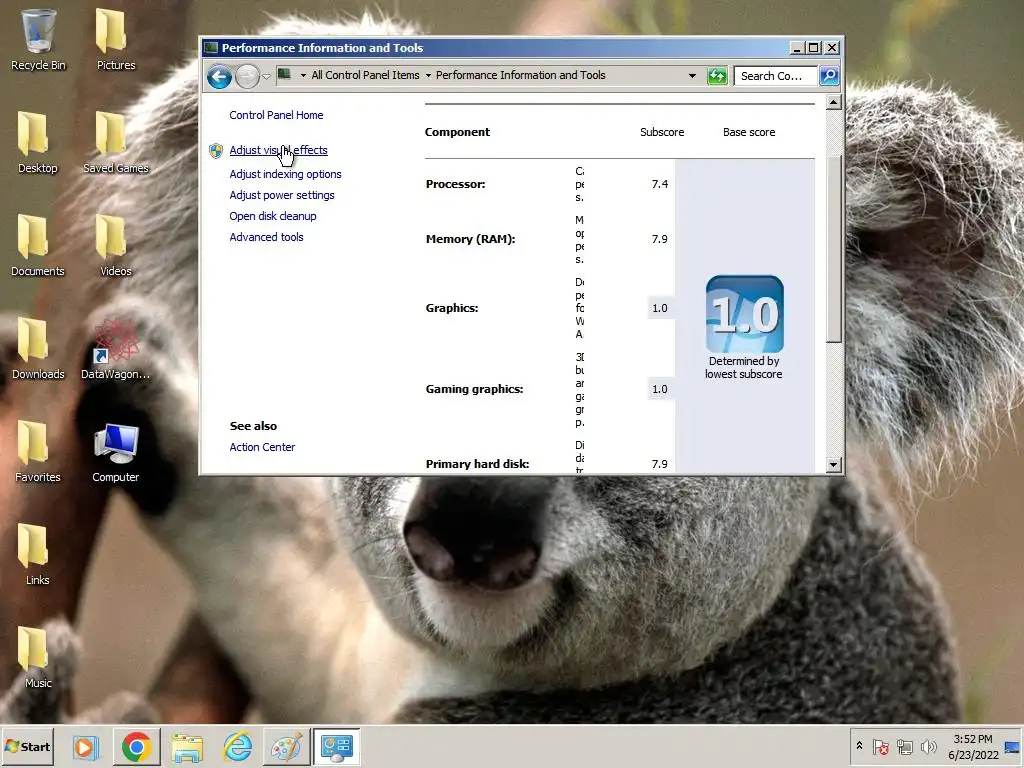1024x768 pixels.
Task: Select the Desktop folder icon
Action: coord(37,144)
